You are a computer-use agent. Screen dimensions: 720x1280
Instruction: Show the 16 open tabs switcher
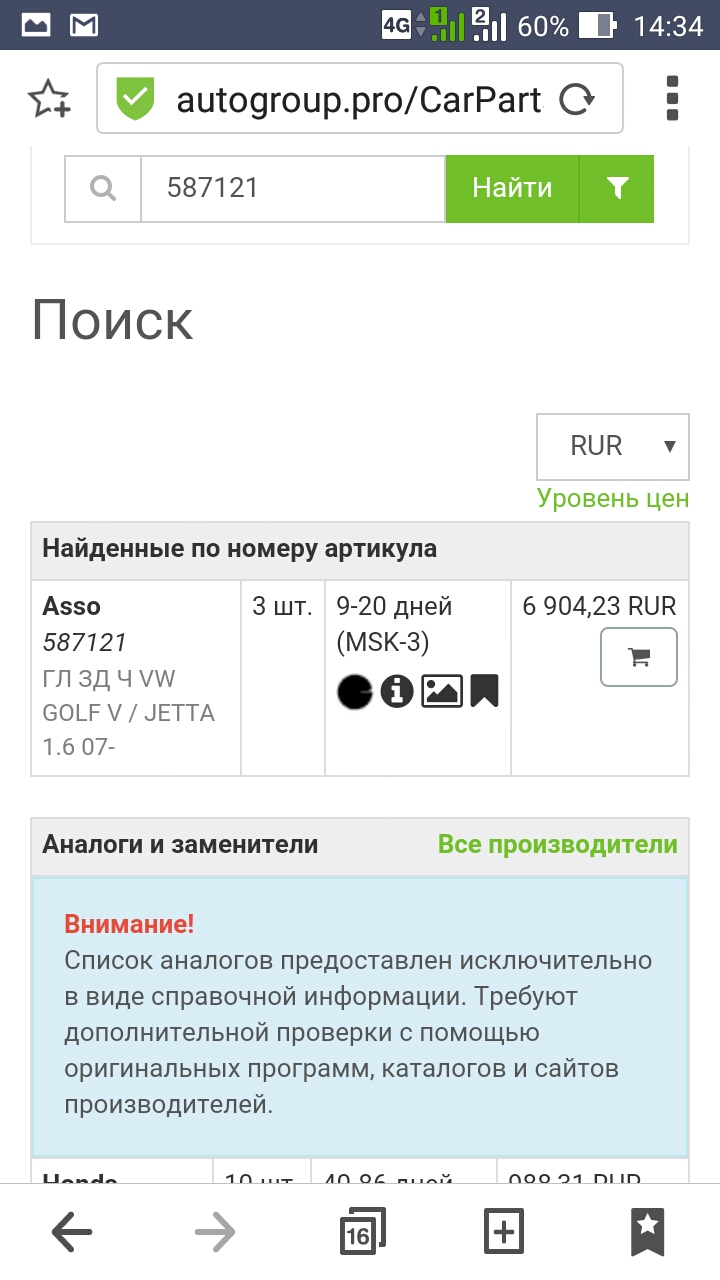[360, 1232]
